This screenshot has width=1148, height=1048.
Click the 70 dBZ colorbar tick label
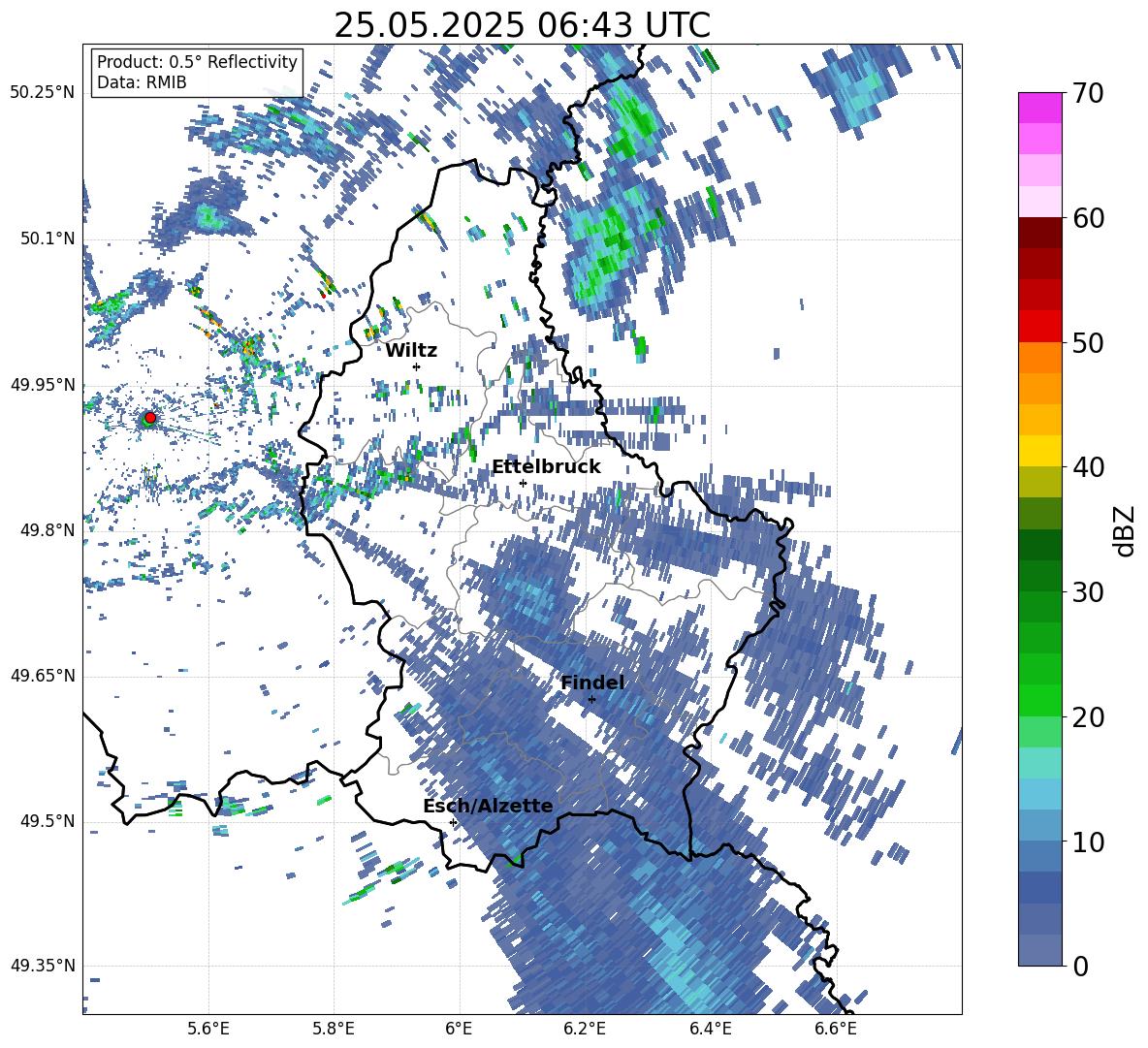coord(1087,94)
